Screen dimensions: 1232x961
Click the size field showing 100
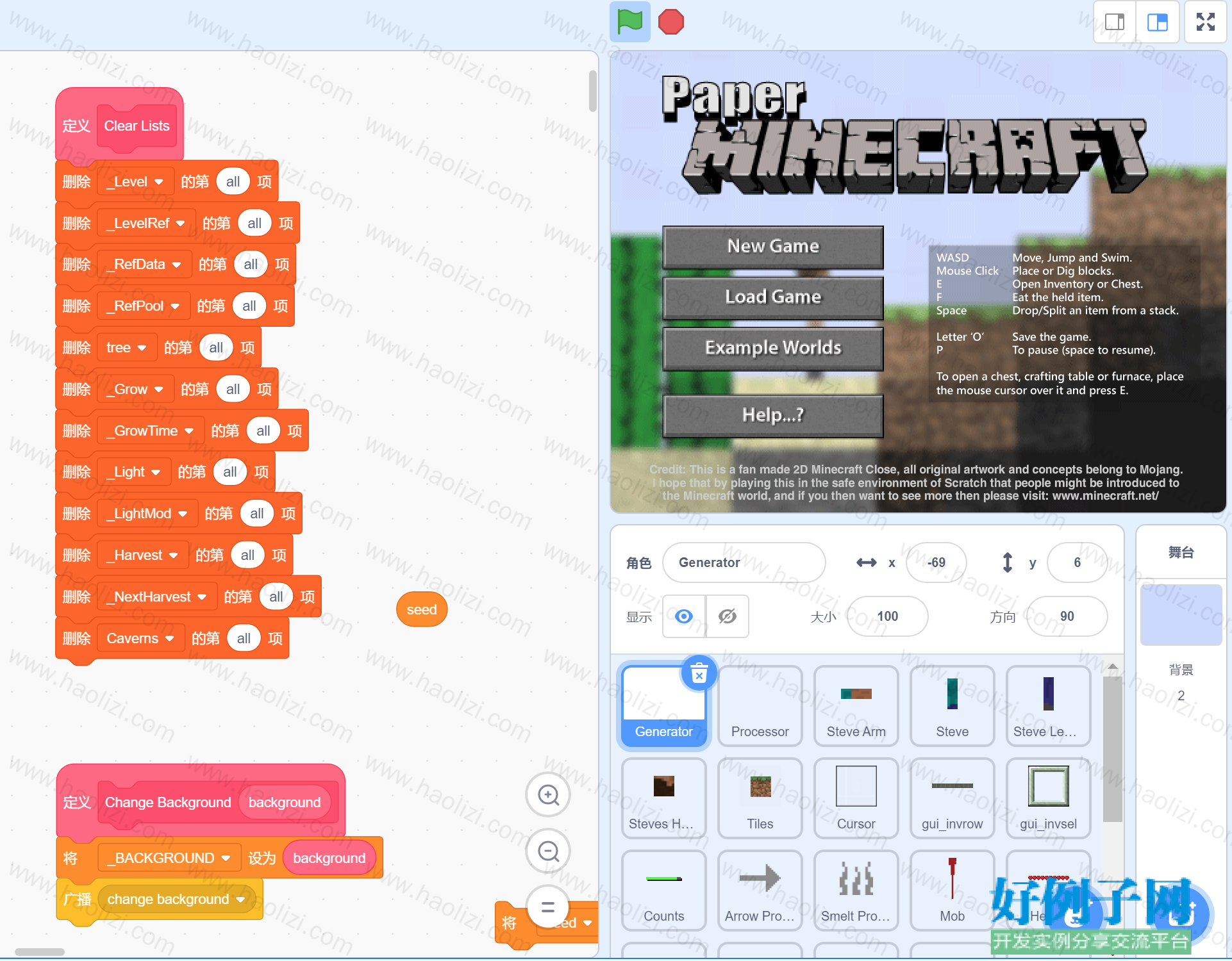(x=887, y=616)
